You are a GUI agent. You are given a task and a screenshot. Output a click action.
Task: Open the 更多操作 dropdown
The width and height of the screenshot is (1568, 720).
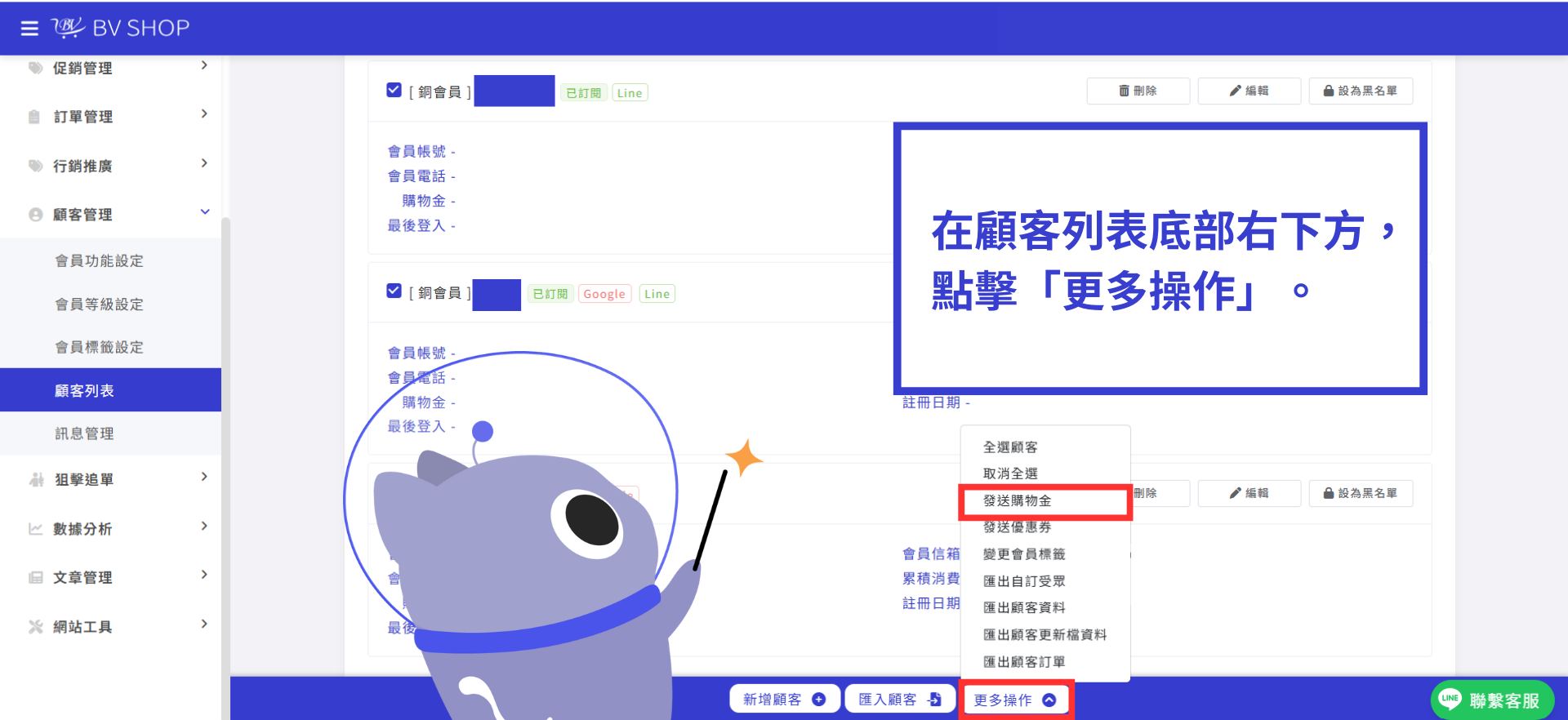(x=1016, y=700)
